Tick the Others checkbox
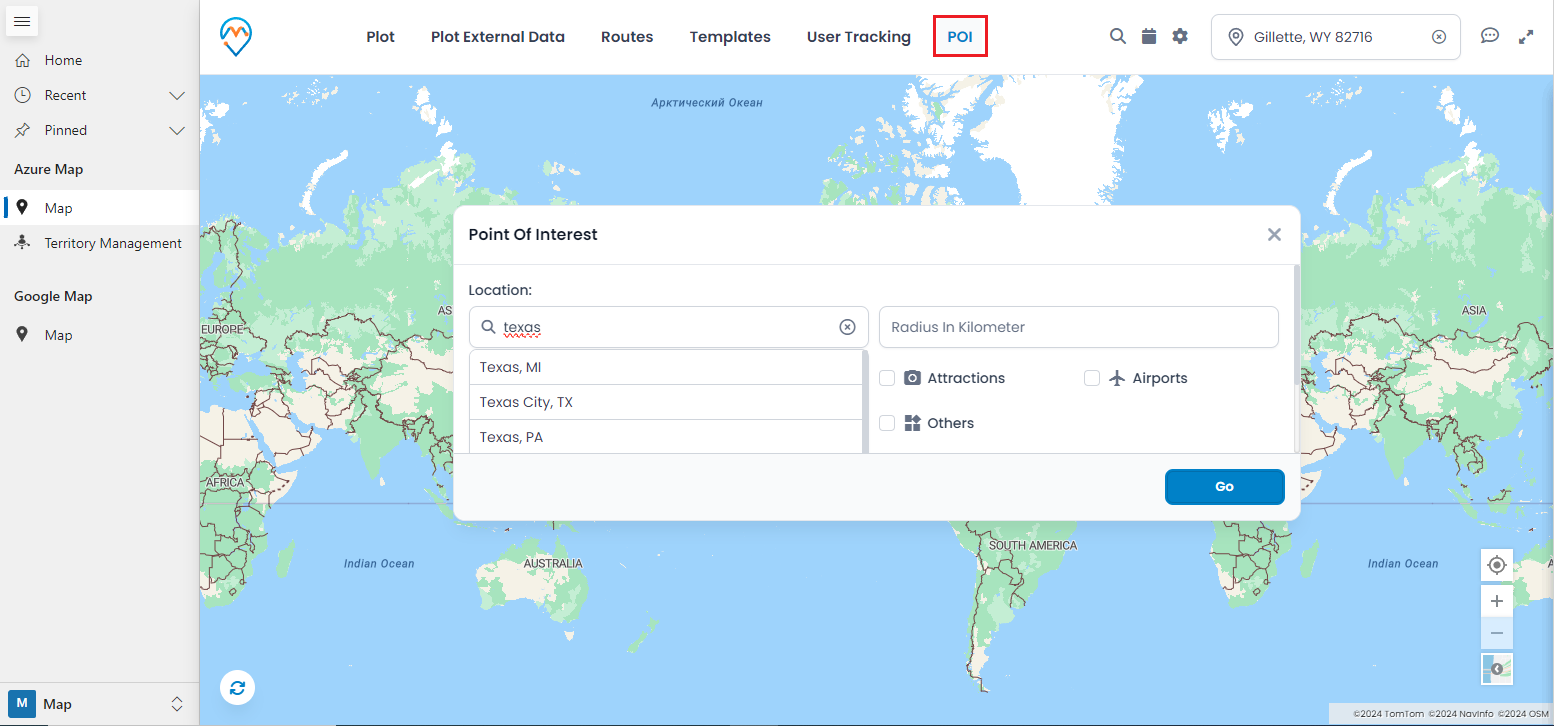 [x=887, y=423]
